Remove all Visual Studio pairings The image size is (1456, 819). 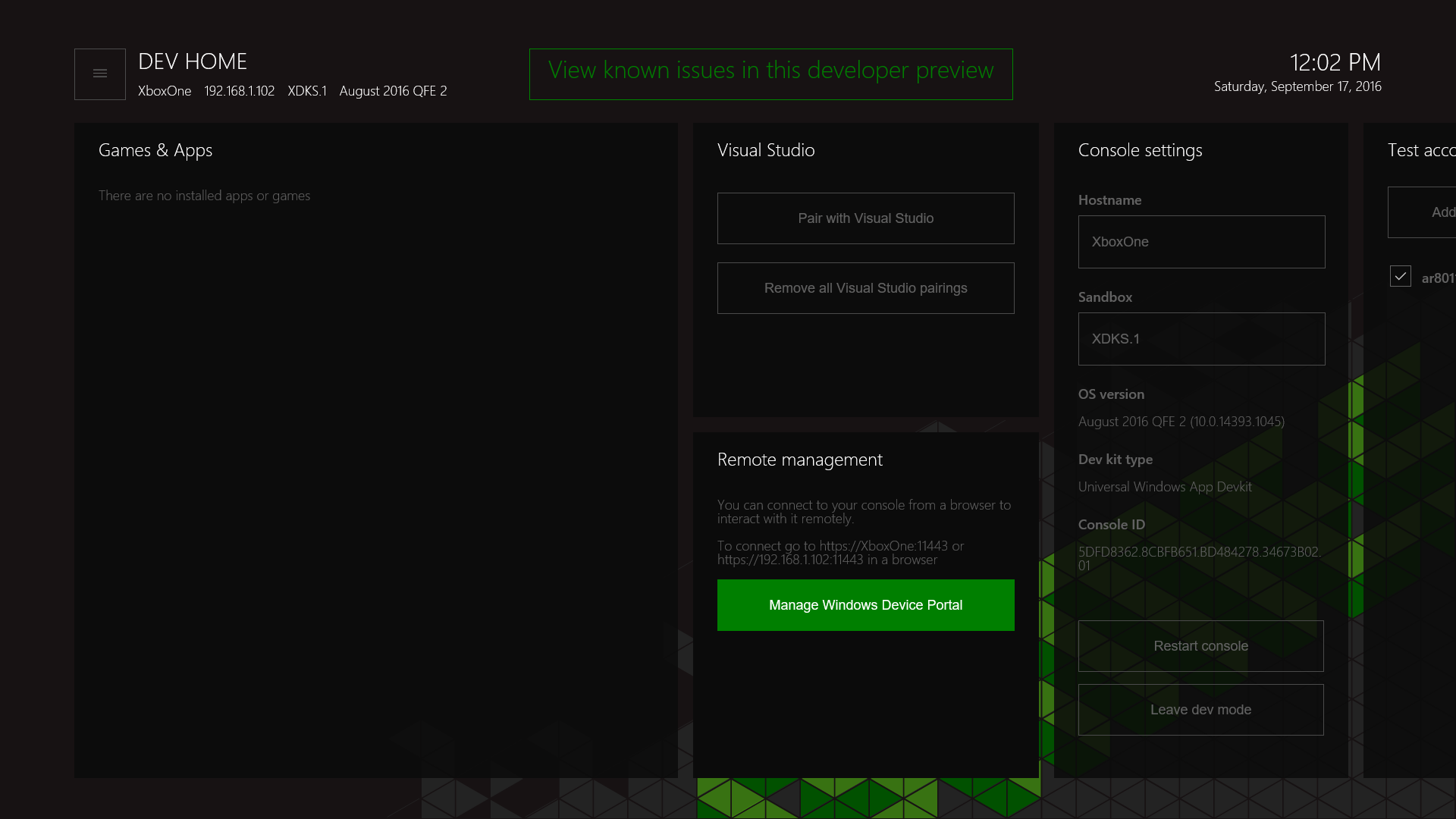pos(865,288)
